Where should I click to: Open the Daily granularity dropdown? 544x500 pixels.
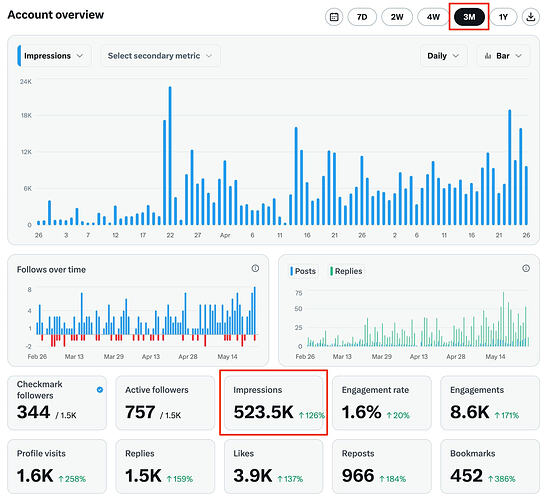(x=443, y=56)
